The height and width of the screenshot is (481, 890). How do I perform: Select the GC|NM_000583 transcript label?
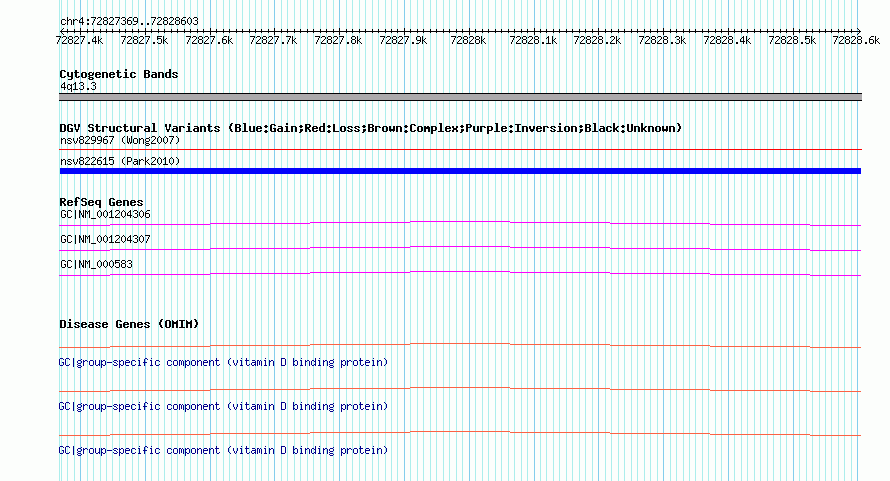[96, 265]
